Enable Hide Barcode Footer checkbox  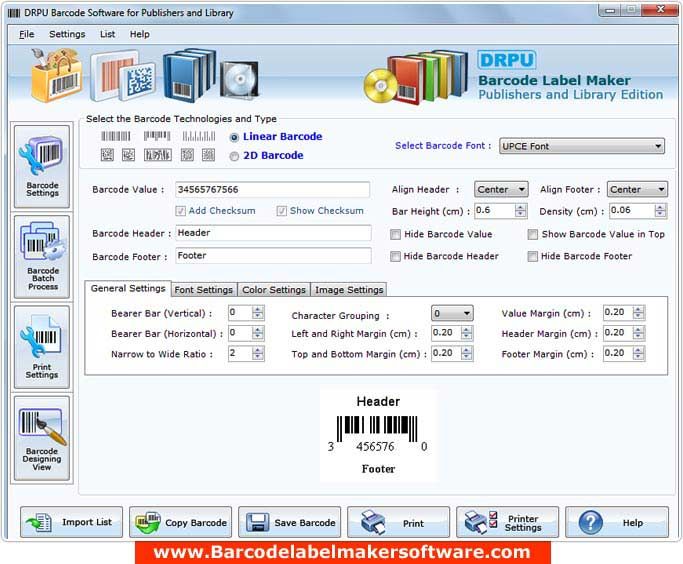tap(532, 257)
